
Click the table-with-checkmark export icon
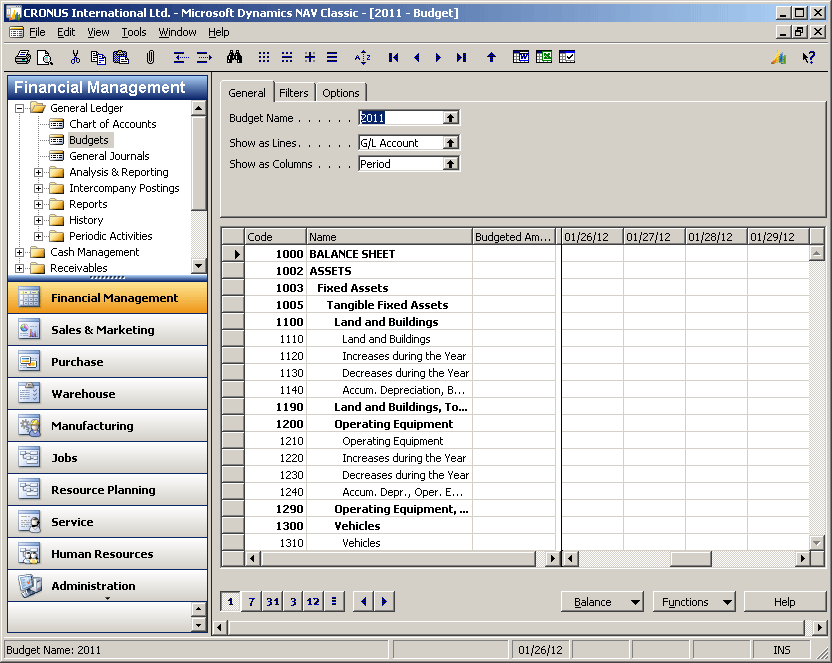(567, 57)
